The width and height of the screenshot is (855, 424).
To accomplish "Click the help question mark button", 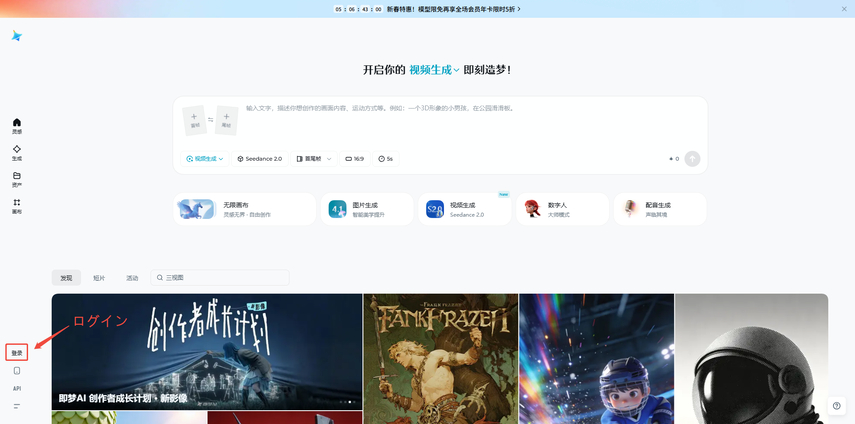I will click(836, 405).
